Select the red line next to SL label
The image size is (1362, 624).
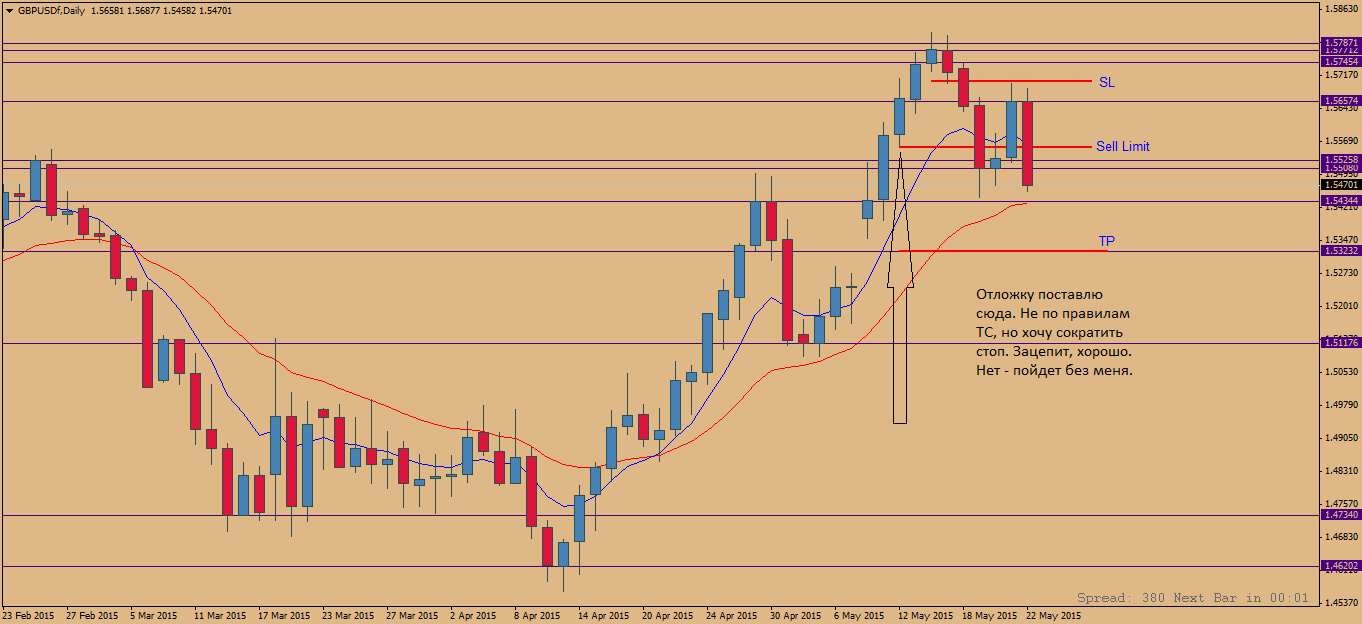pos(1010,81)
